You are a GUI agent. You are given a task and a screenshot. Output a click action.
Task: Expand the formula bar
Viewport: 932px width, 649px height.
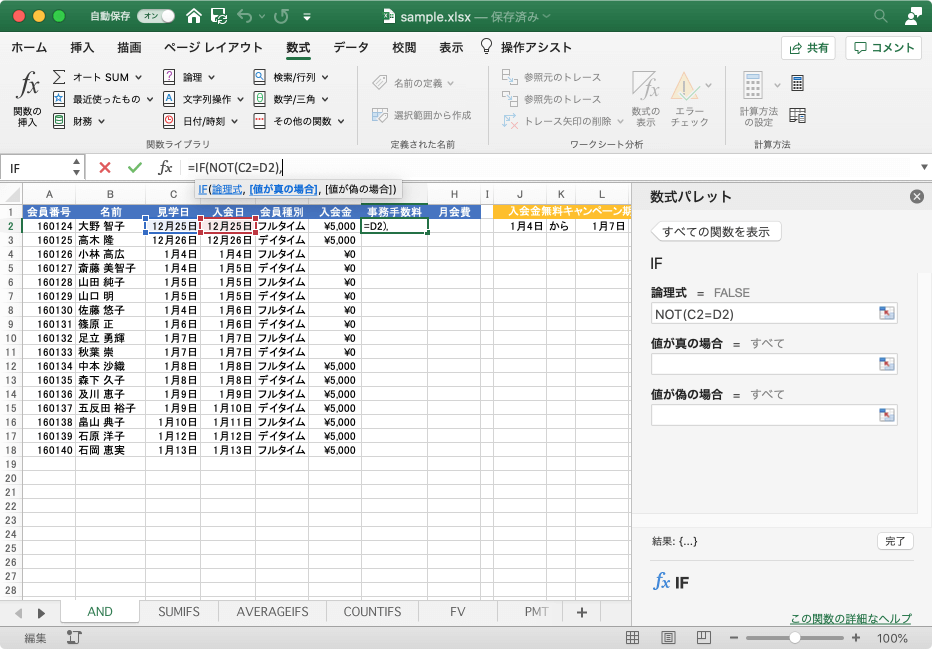pos(924,168)
